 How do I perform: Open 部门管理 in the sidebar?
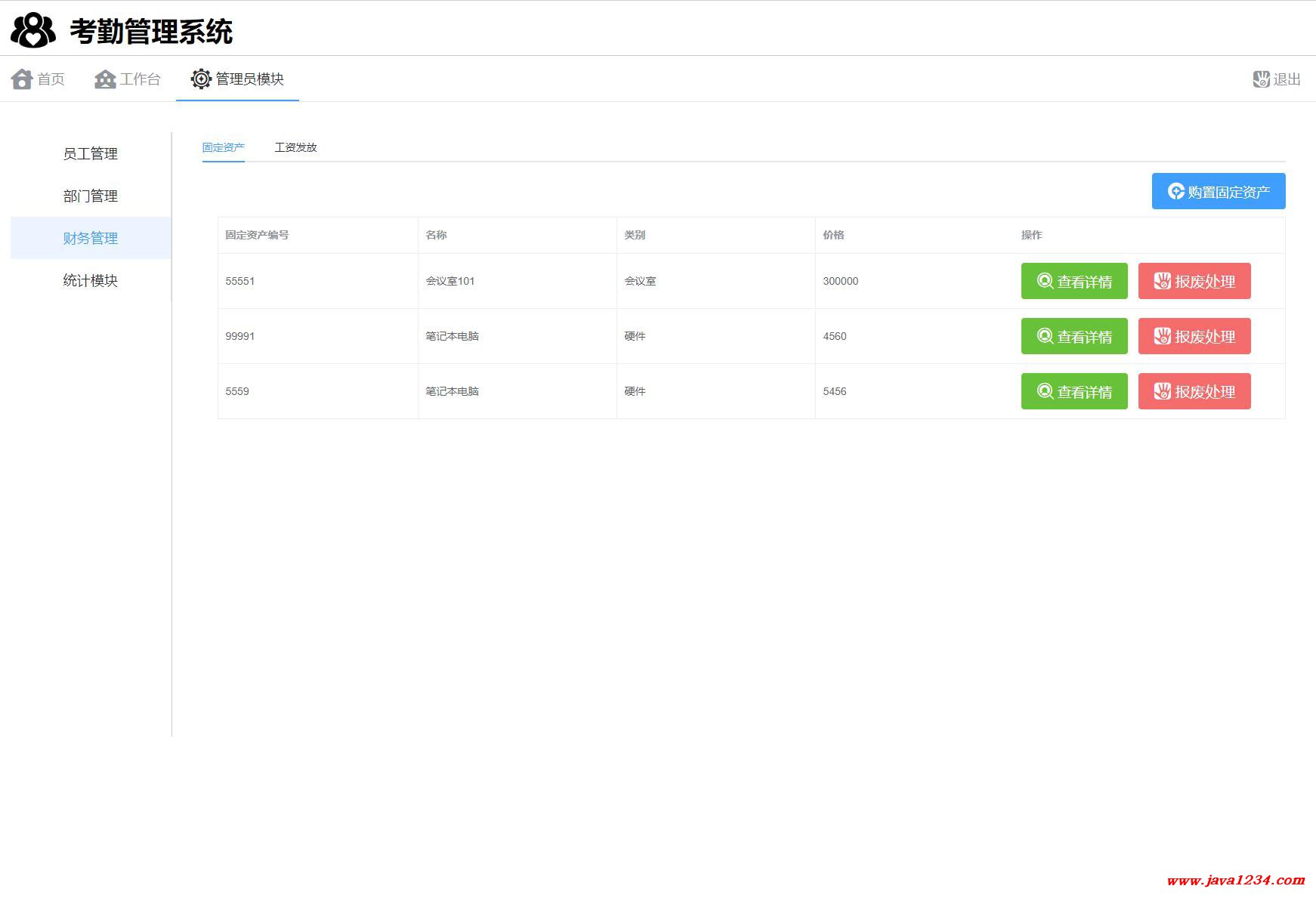[91, 196]
